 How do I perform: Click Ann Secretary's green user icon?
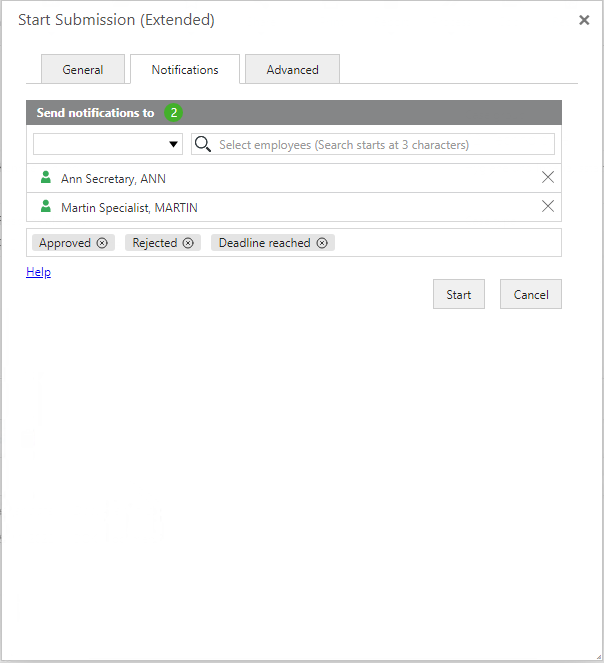pos(45,178)
